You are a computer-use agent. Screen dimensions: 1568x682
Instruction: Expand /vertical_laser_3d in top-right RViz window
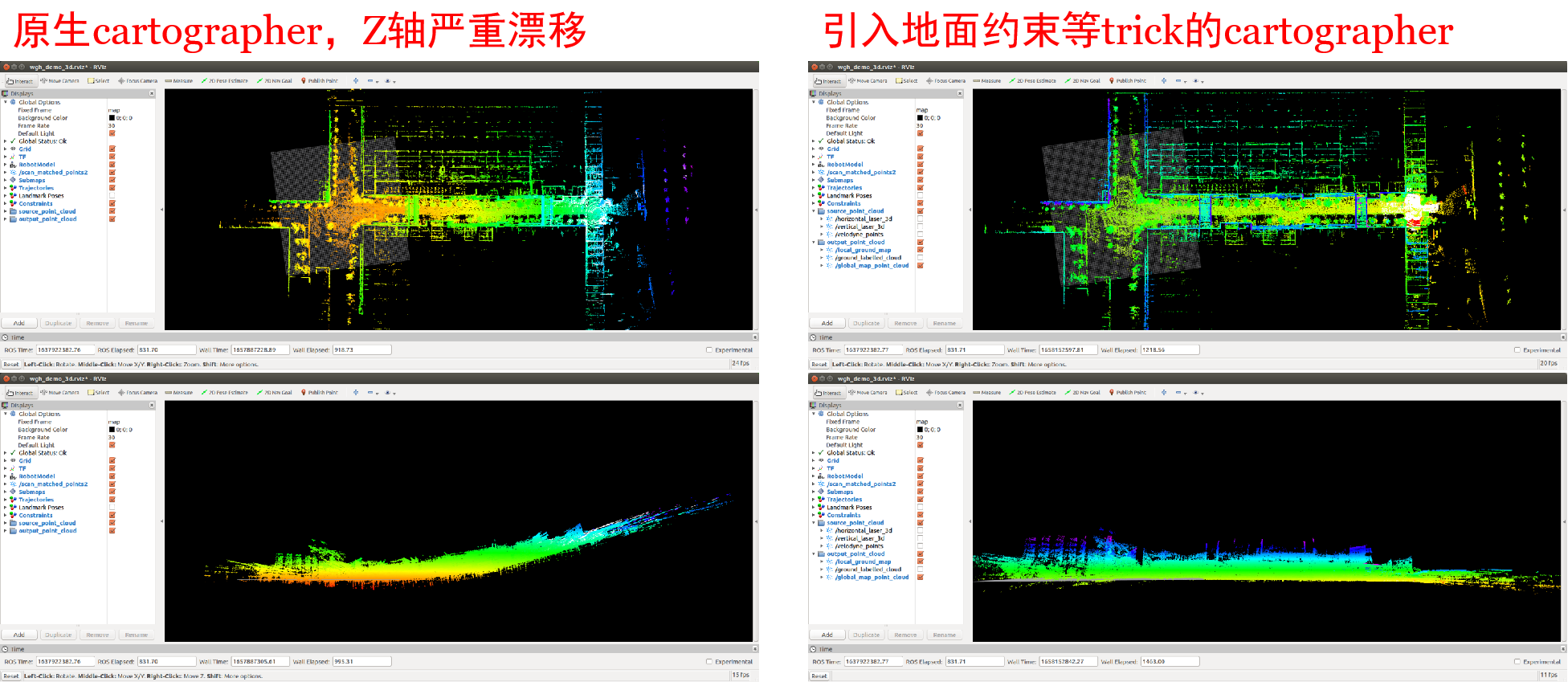[x=821, y=227]
